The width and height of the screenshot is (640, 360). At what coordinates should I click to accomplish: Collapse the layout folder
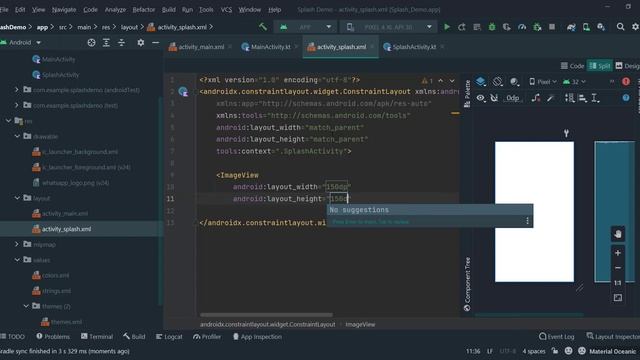click(17, 198)
